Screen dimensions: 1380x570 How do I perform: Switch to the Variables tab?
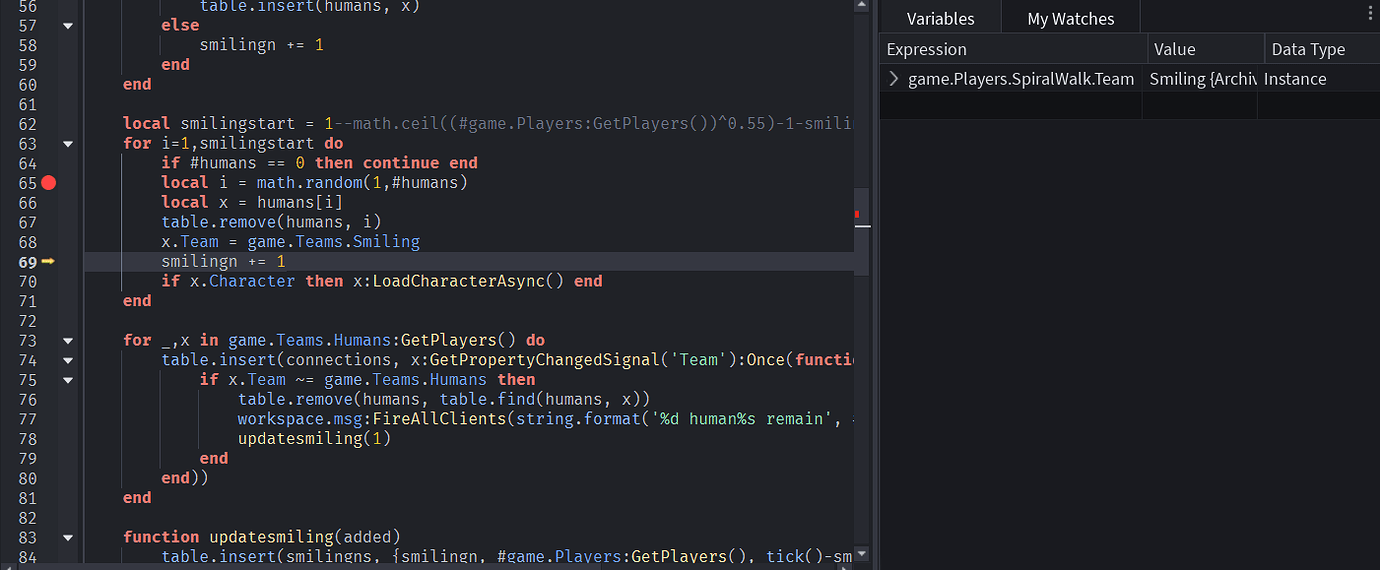[941, 18]
